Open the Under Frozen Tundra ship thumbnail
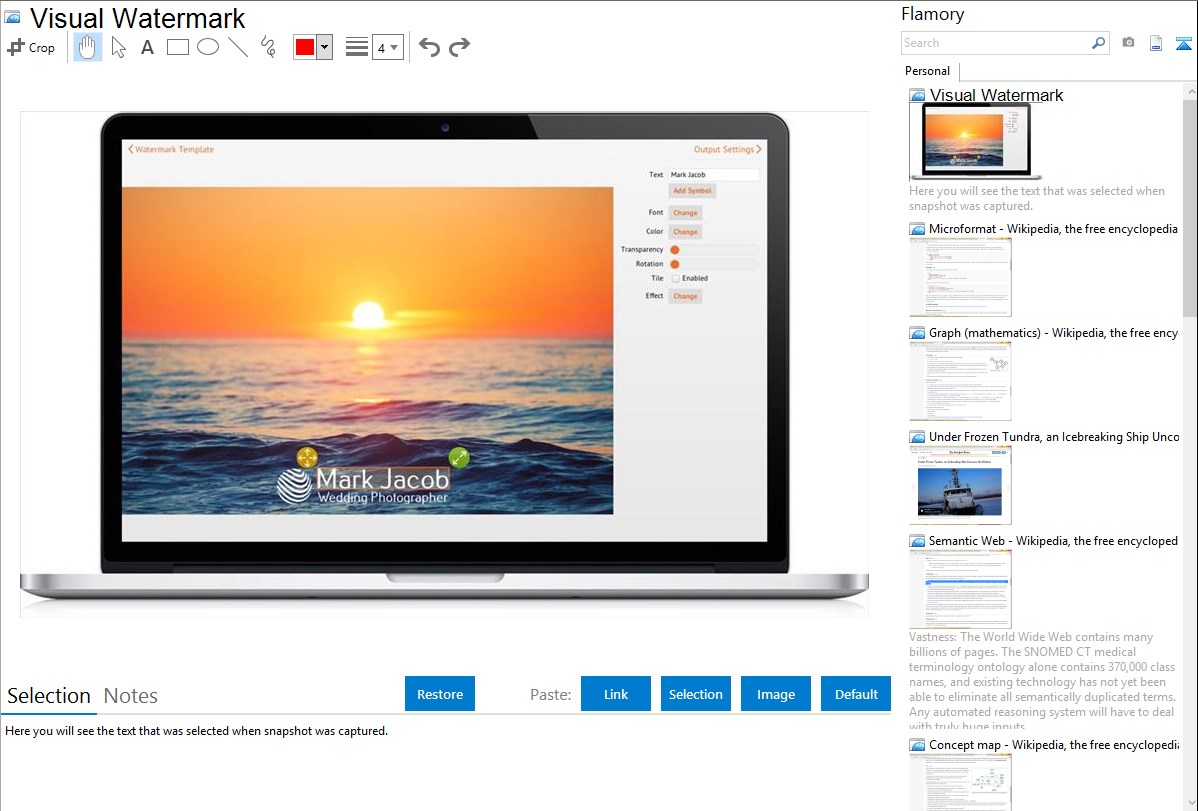 pyautogui.click(x=960, y=485)
